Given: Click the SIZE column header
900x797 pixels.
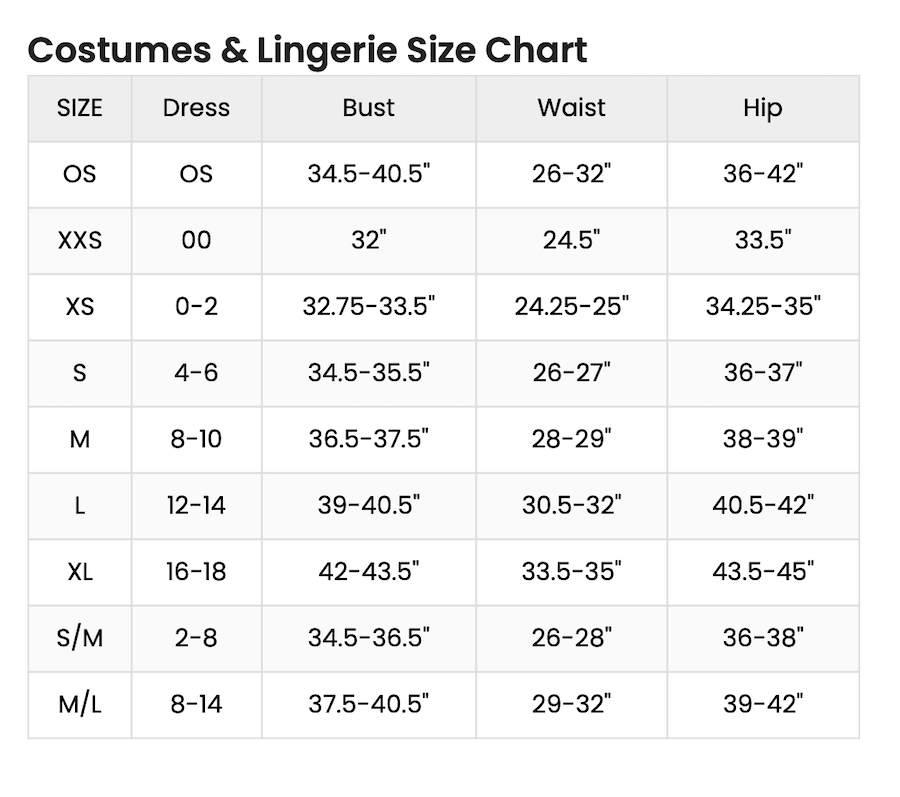Looking at the screenshot, I should [80, 108].
